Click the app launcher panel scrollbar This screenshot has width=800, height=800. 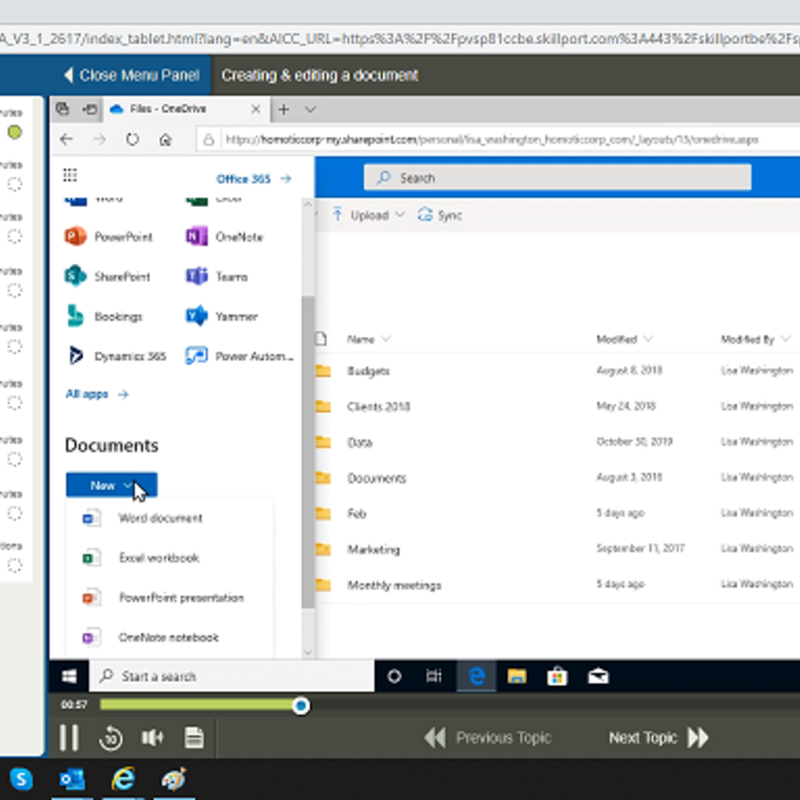point(308,452)
